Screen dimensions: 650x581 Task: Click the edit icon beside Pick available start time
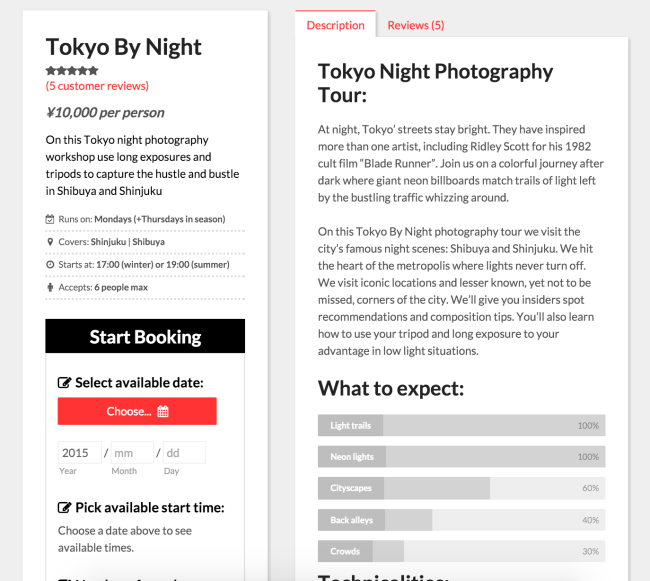click(x=64, y=507)
